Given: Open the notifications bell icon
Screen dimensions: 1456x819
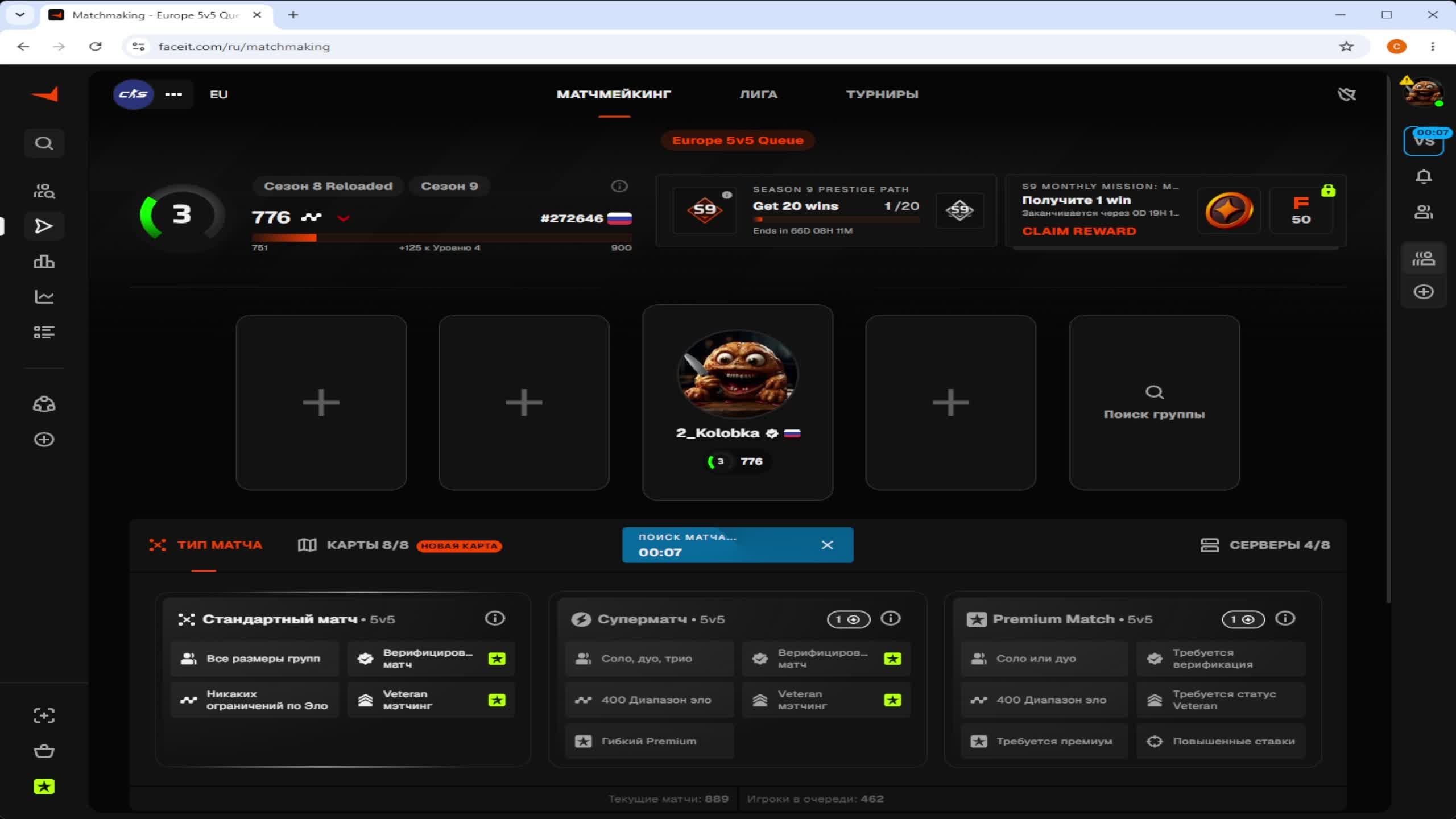Looking at the screenshot, I should [x=1424, y=177].
